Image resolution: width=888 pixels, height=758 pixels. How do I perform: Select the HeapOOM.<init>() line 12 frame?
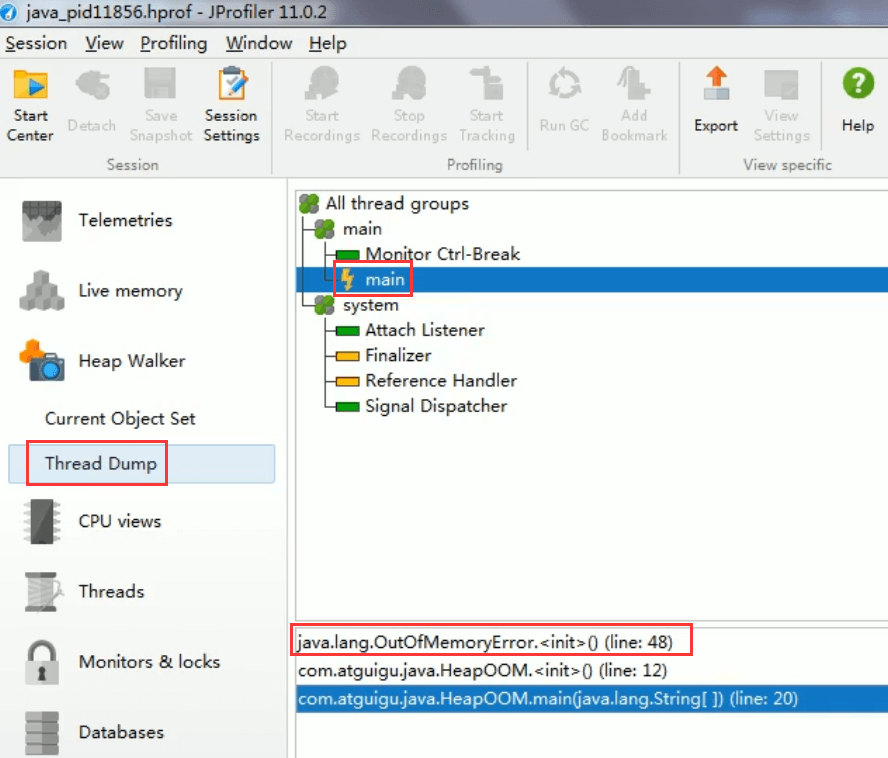coord(482,671)
